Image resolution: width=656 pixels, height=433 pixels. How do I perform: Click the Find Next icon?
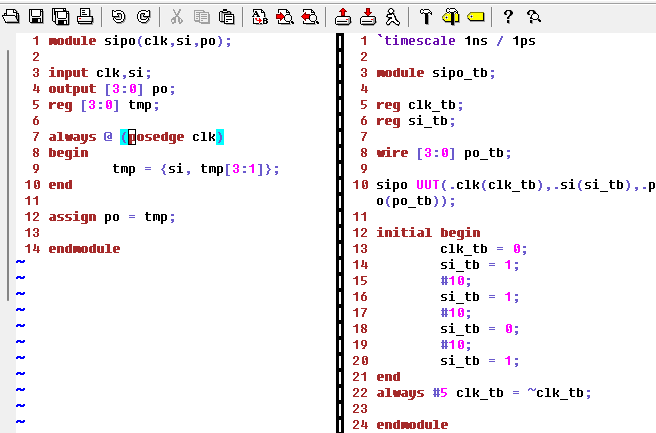click(284, 16)
